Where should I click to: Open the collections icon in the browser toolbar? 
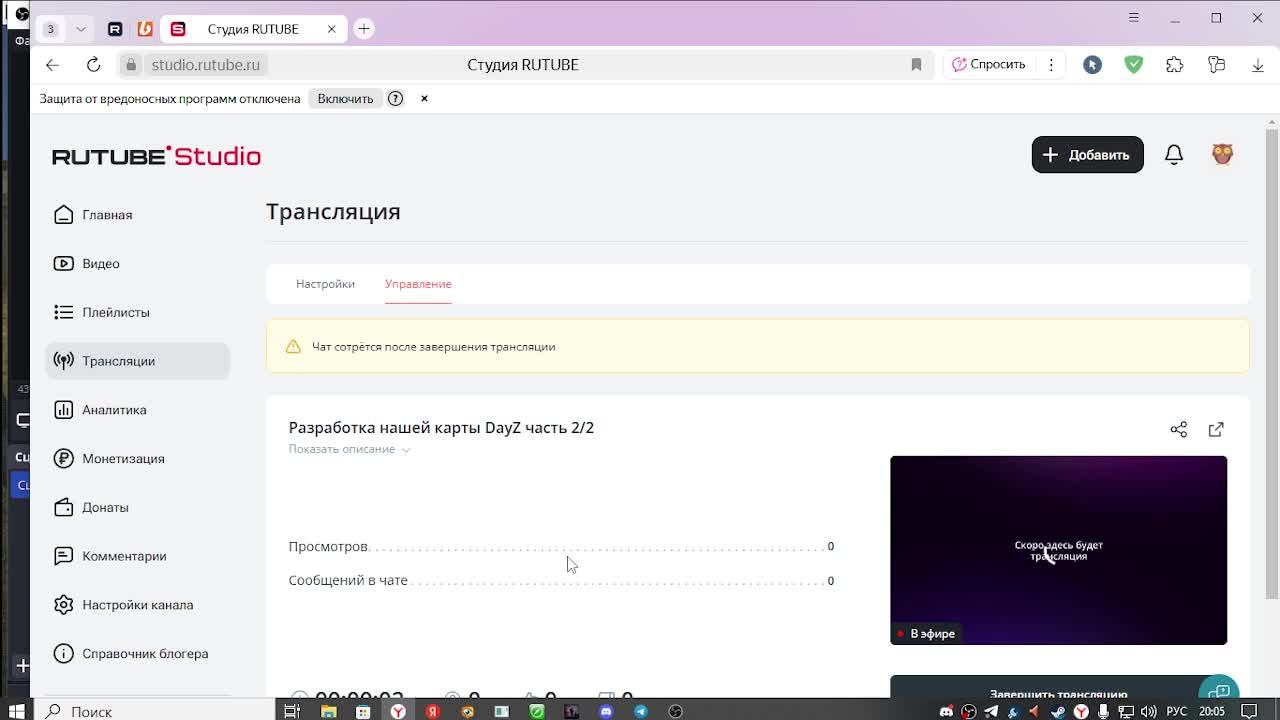[1216, 65]
